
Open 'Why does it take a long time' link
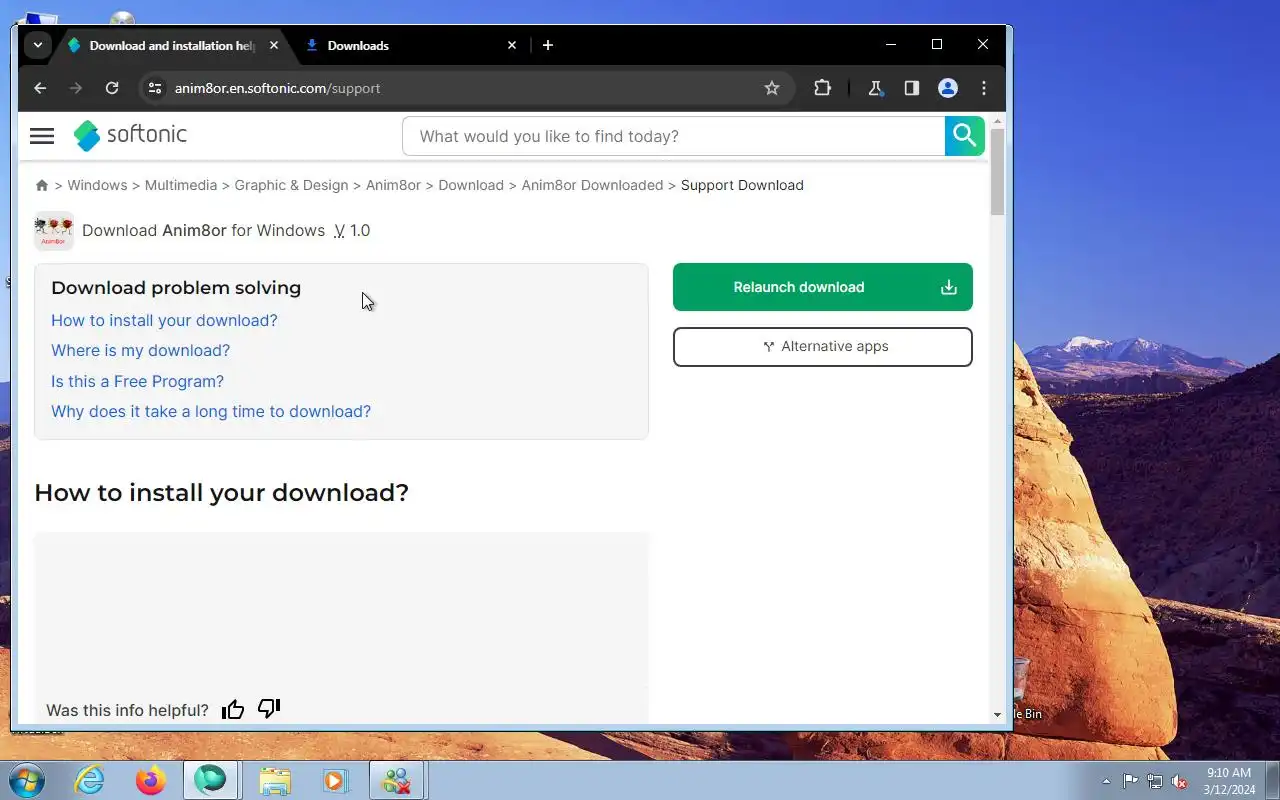pos(211,411)
